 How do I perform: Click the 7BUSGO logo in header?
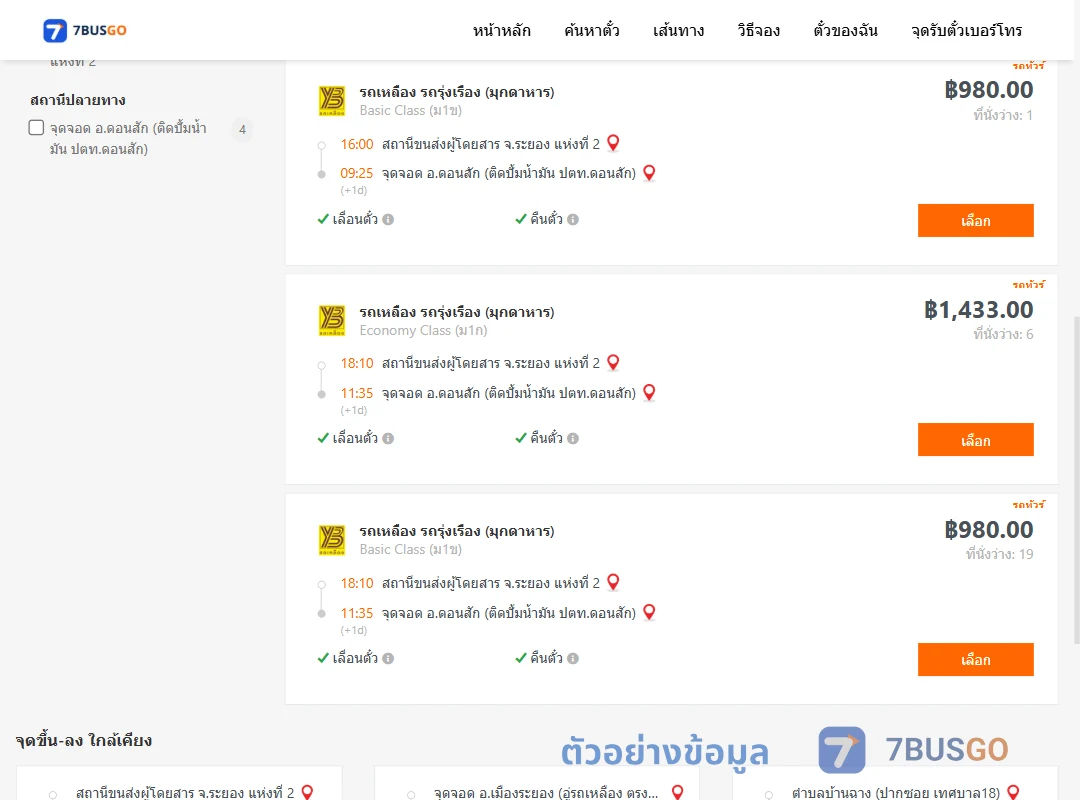pos(85,30)
